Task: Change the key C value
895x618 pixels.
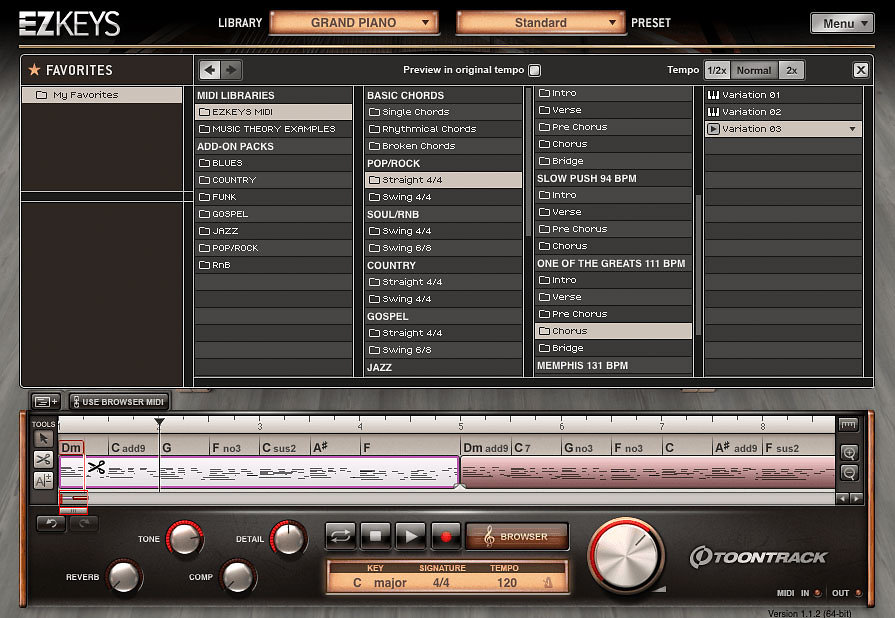Action: click(357, 583)
